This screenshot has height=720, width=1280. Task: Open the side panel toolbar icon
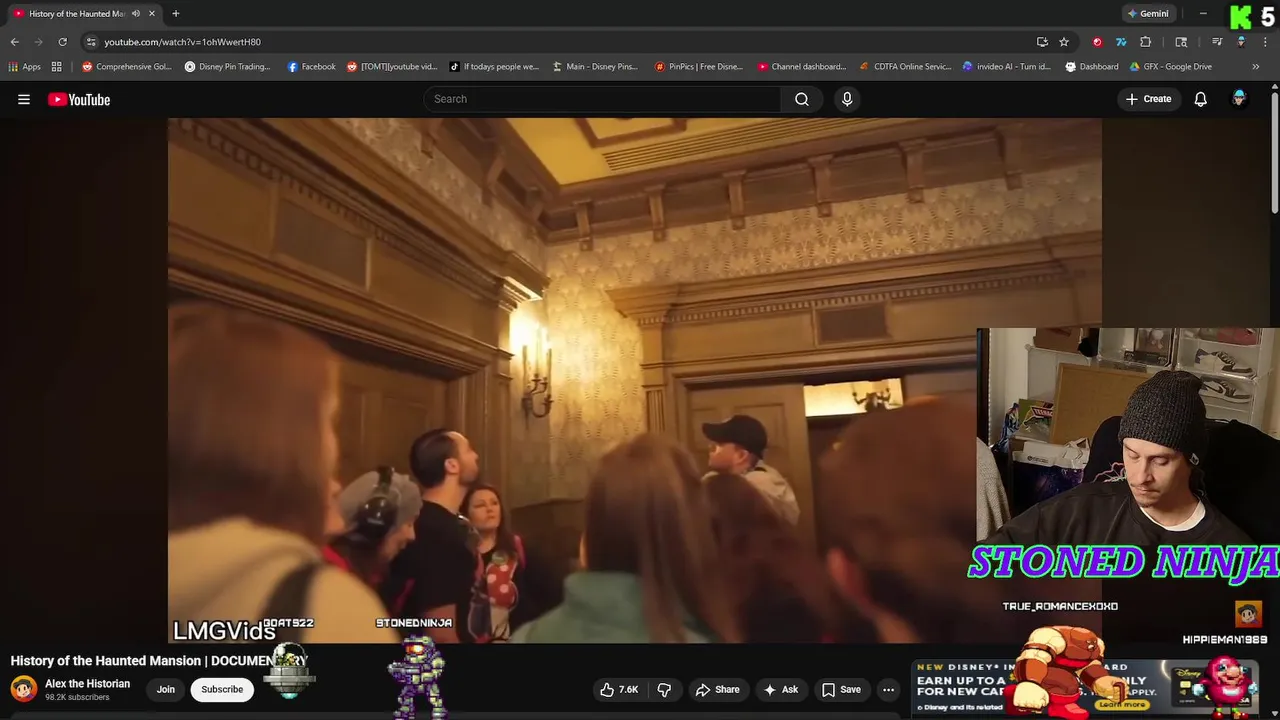click(1181, 42)
